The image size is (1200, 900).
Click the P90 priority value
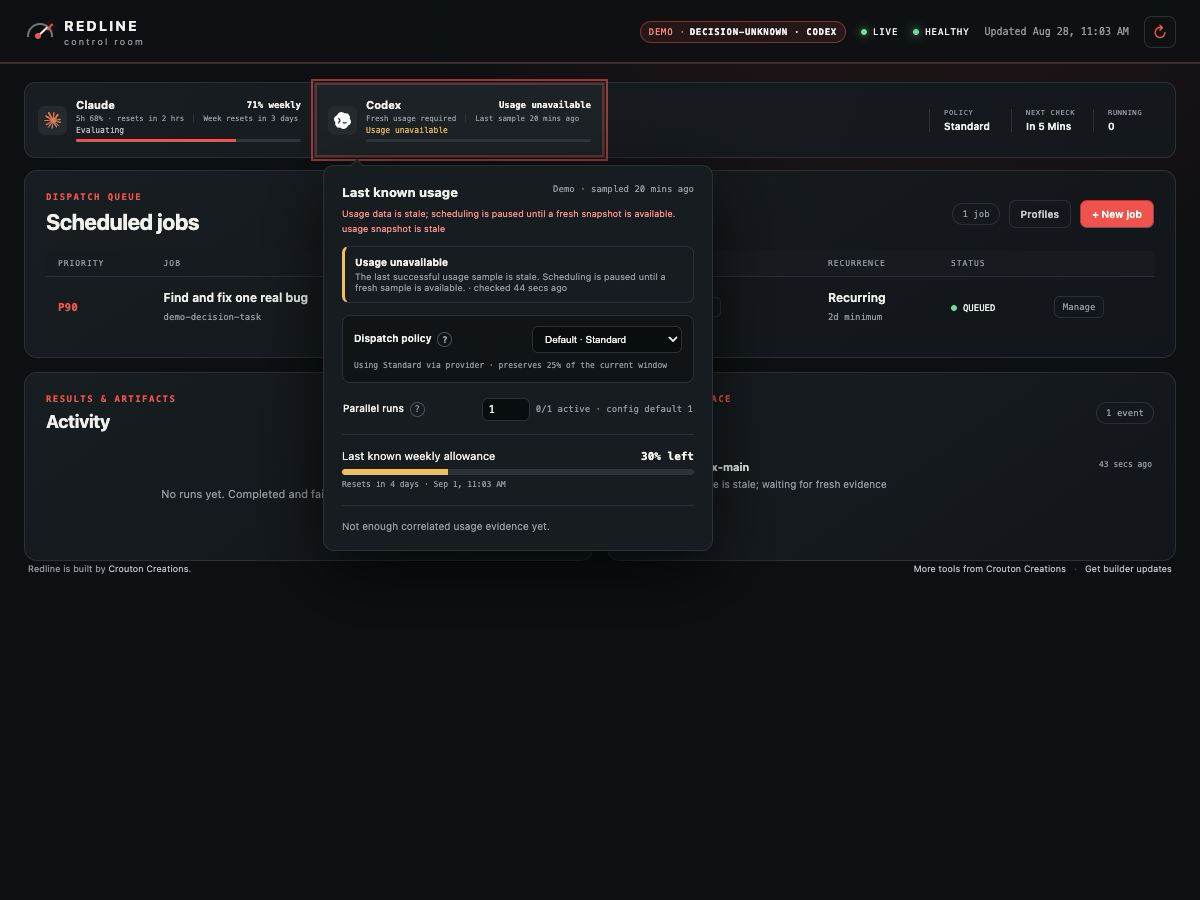click(x=68, y=307)
